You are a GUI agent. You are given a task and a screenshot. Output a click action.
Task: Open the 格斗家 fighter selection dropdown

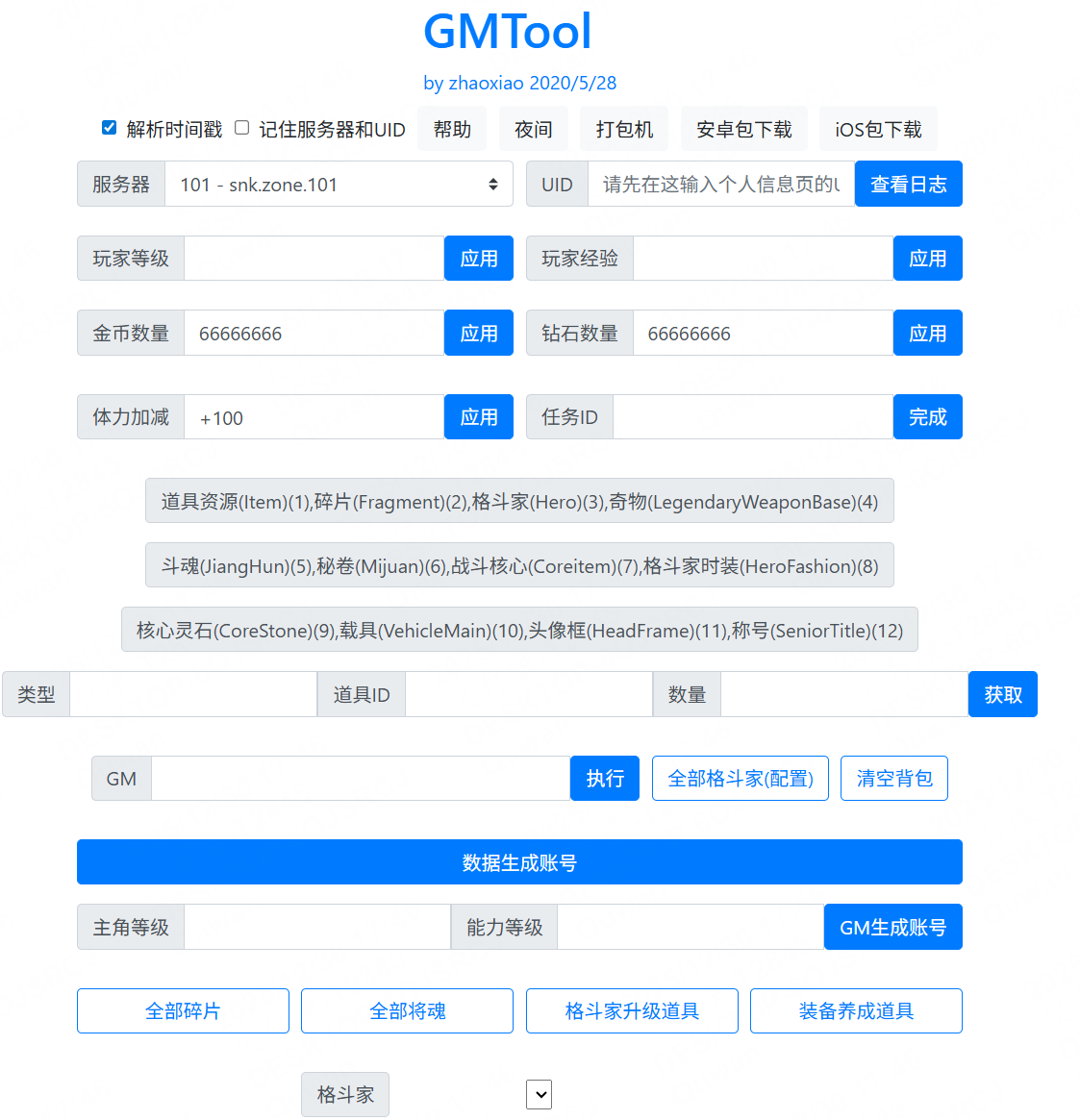point(539,1094)
